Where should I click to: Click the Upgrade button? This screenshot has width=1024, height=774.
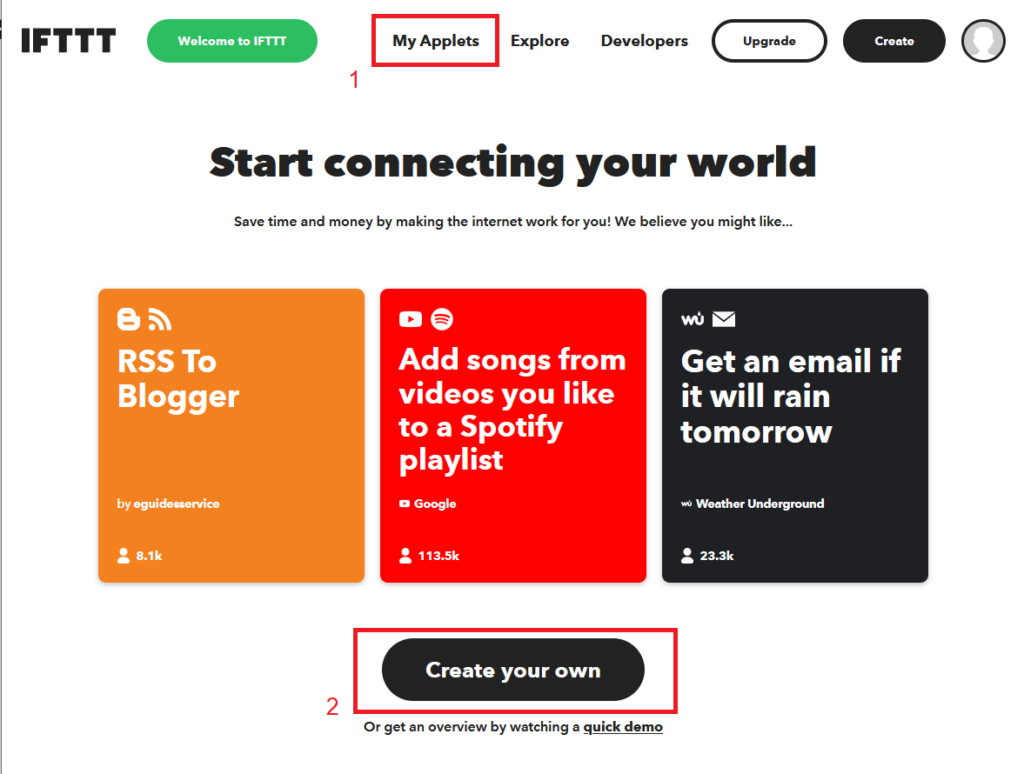769,40
